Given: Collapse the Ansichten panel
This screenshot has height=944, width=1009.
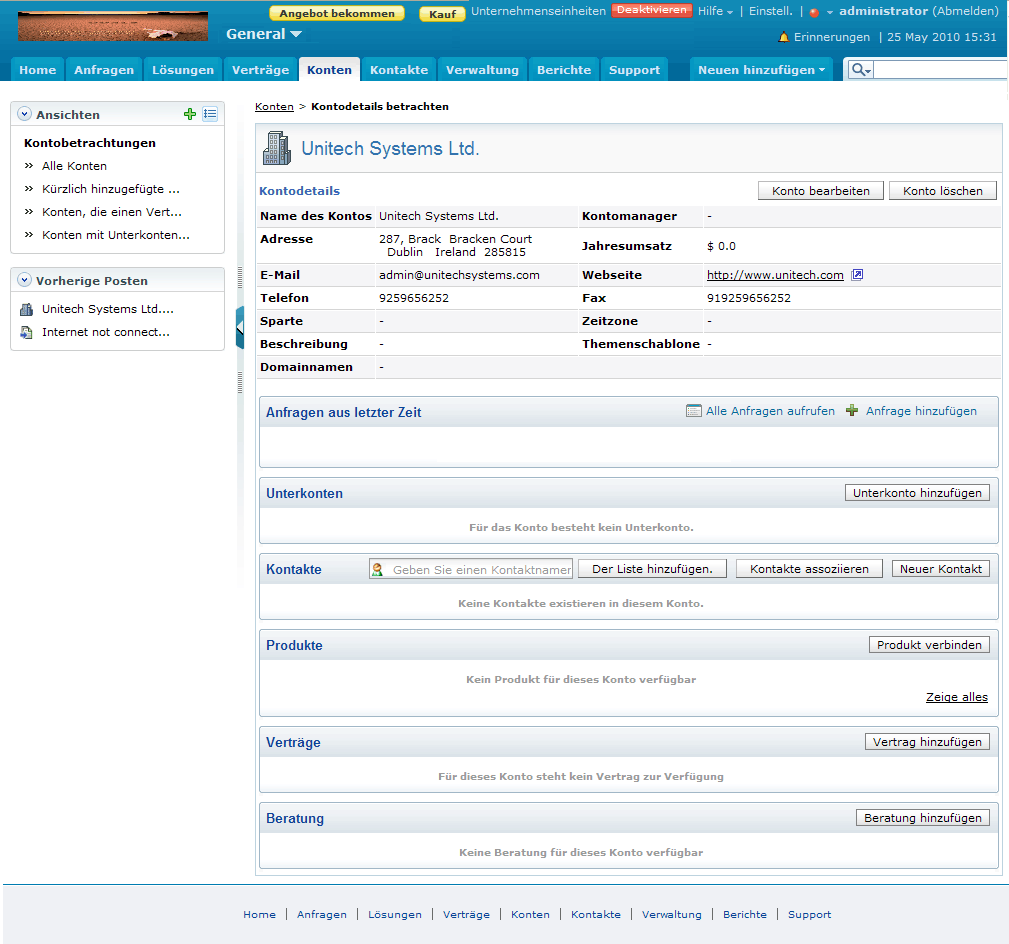Looking at the screenshot, I should [x=24, y=114].
